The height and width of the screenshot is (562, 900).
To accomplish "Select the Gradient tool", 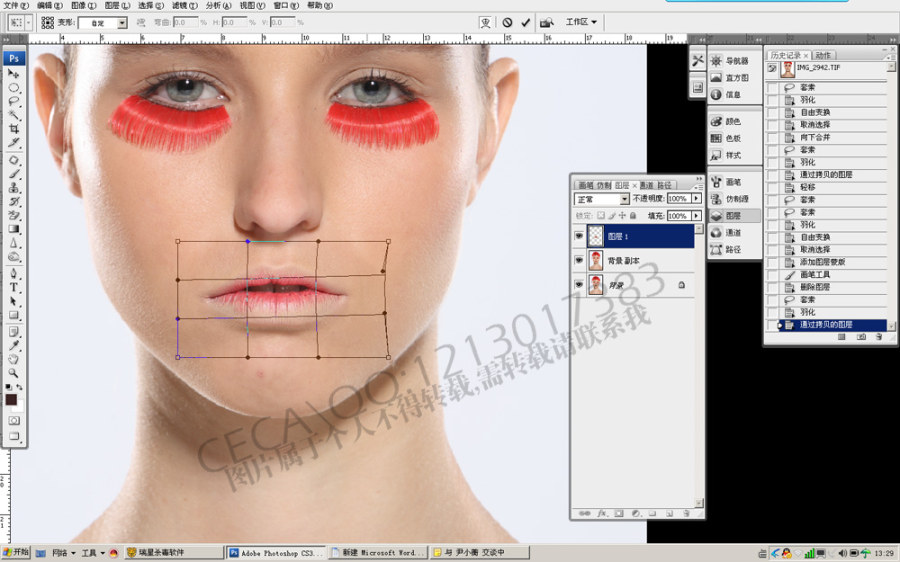I will 14,229.
